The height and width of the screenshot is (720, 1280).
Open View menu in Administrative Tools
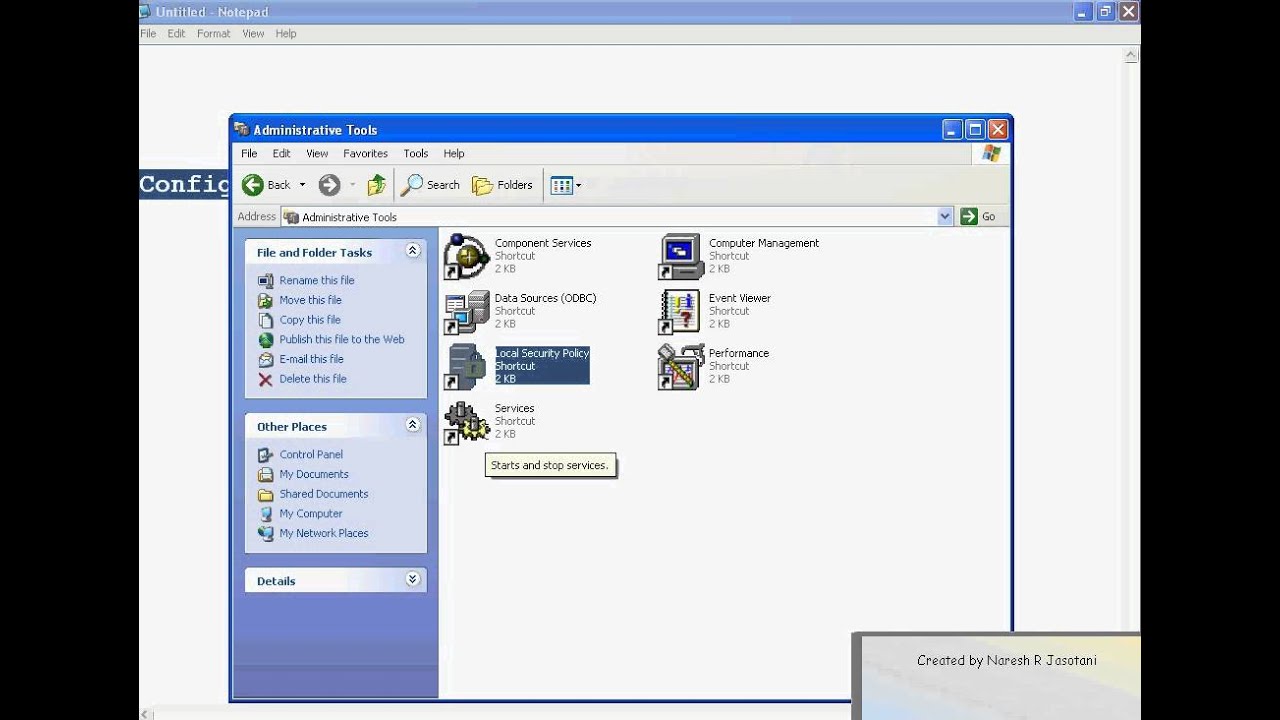(x=317, y=153)
